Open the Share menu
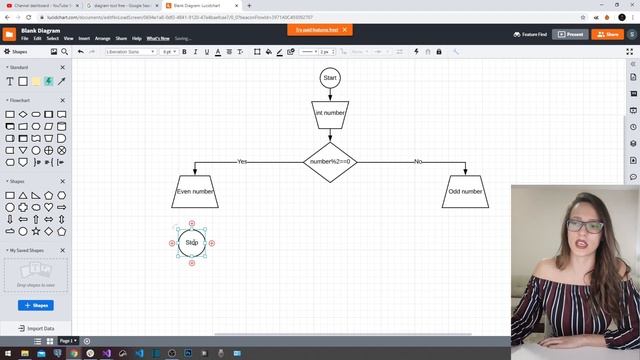640x360 pixels. pos(121,38)
